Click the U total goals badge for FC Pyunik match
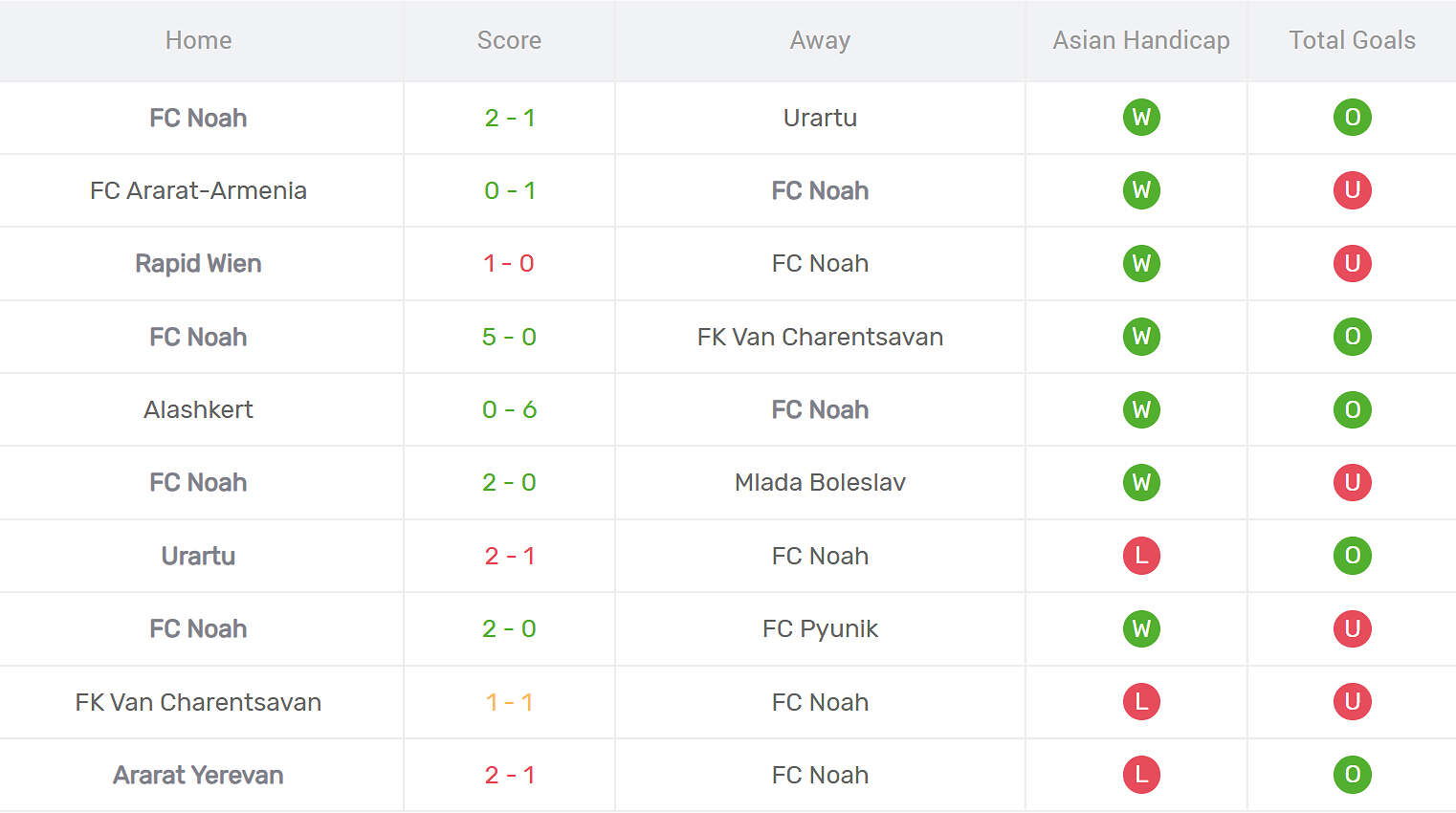Image resolution: width=1456 pixels, height=813 pixels. pos(1352,628)
